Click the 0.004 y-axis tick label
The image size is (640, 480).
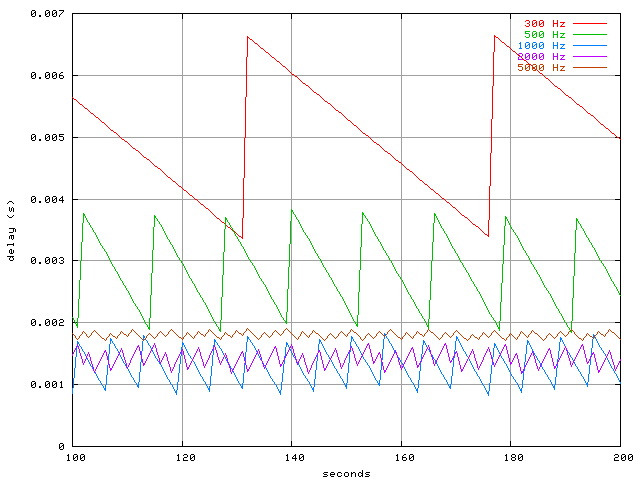coord(47,199)
